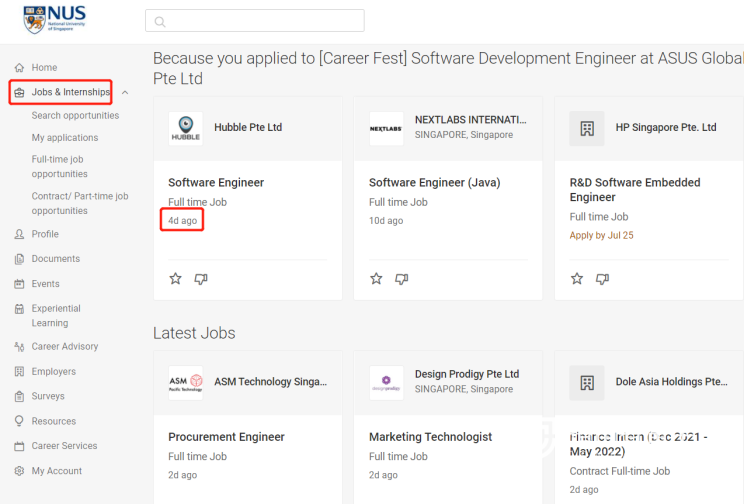Screen dimensions: 745x504
Task: Click the Home house icon
Action: click(19, 67)
